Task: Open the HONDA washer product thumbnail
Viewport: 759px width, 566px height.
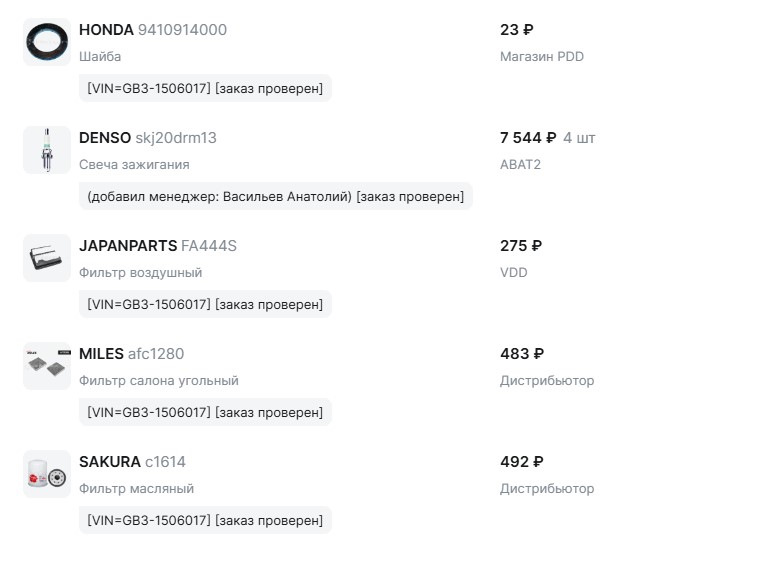Action: click(x=47, y=42)
